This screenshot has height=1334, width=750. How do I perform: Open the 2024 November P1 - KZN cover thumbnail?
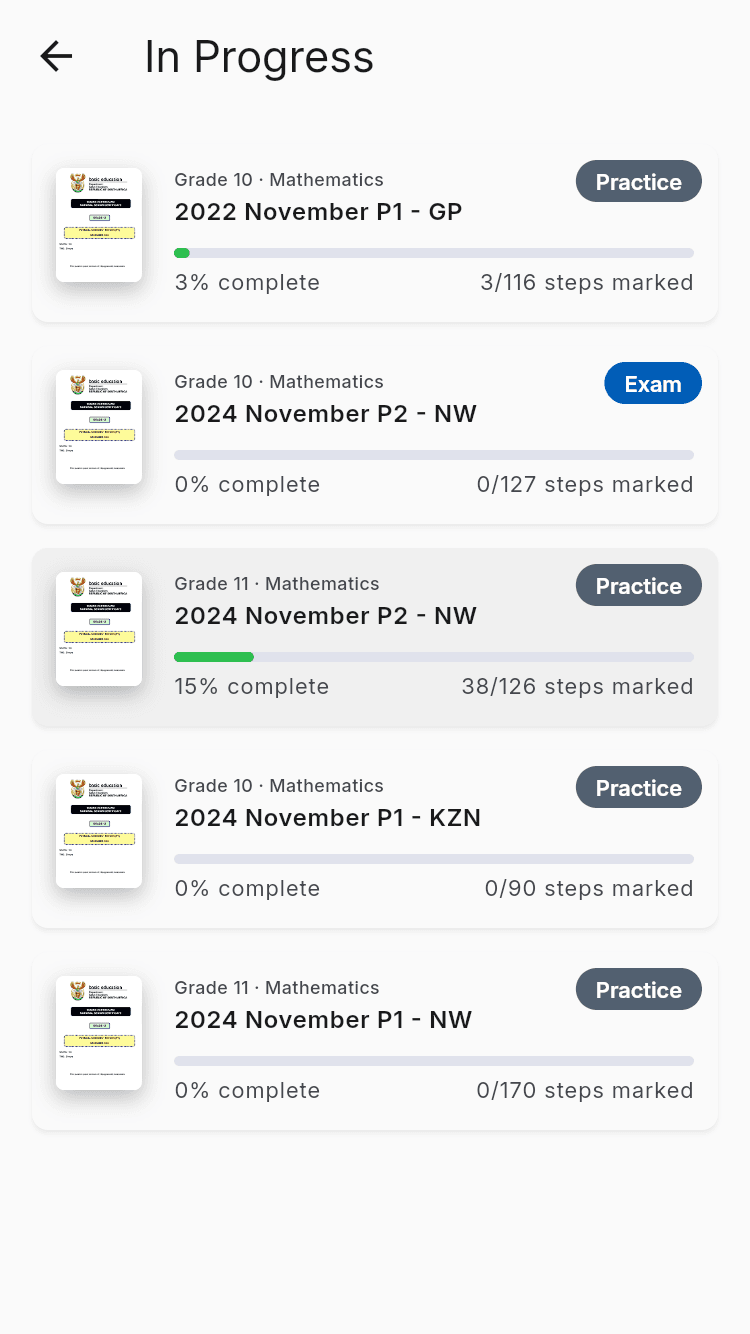click(98, 830)
